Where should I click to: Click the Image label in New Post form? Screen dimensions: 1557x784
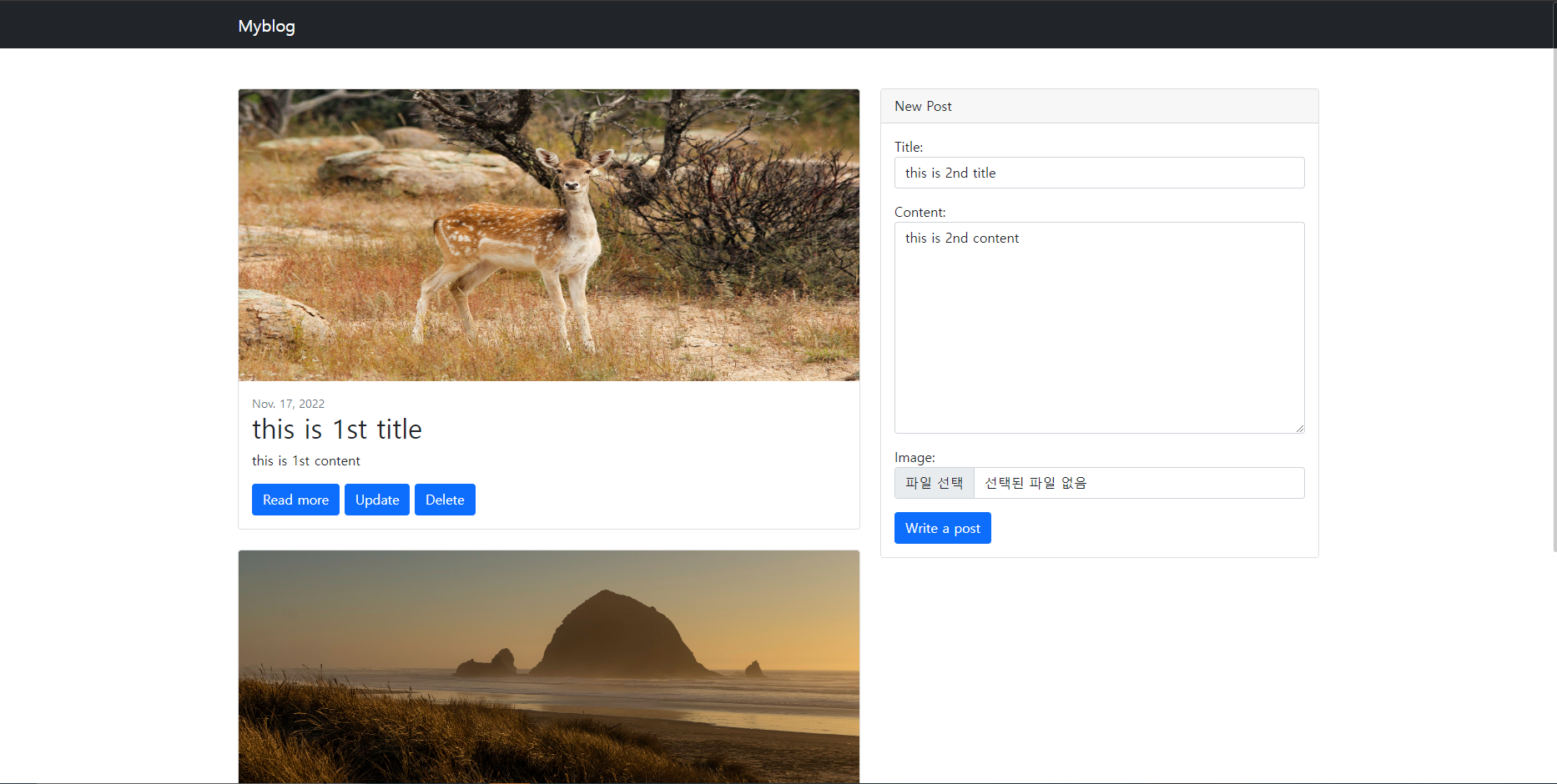click(x=915, y=457)
